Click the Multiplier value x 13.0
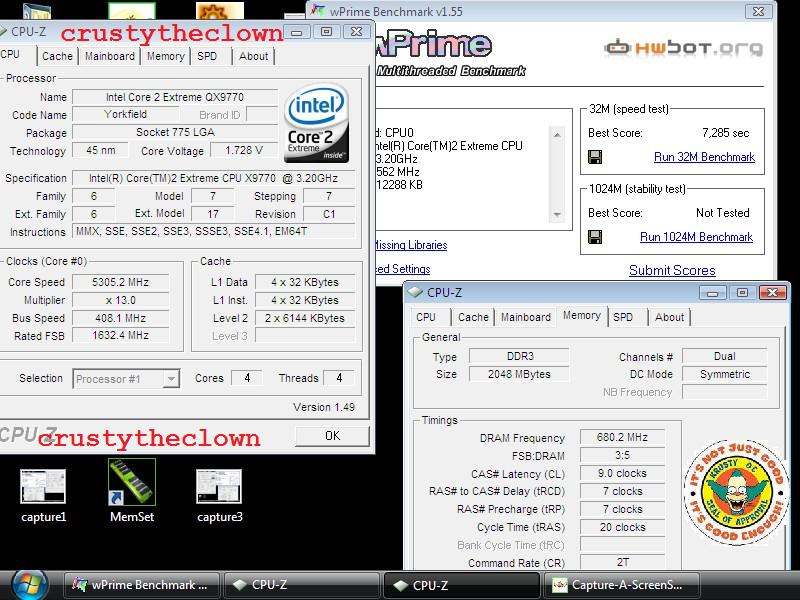 click(x=120, y=300)
